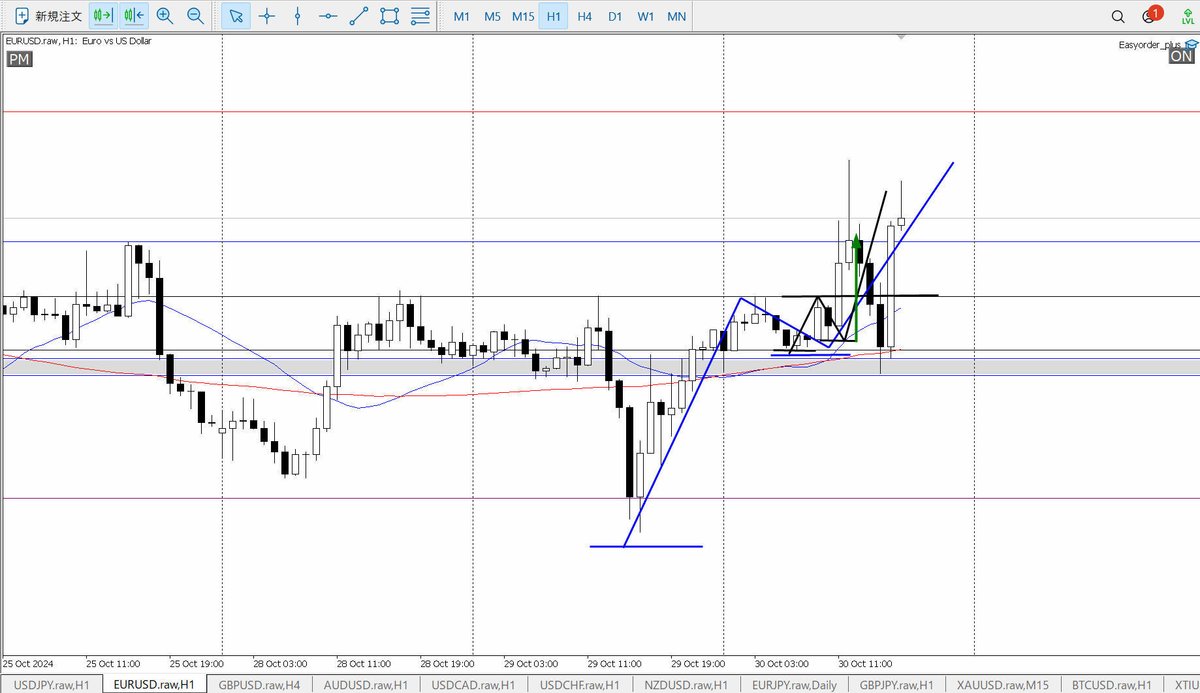Switch chart to W1 timeframe
Viewport: 1200px width, 693px height.
tap(646, 17)
